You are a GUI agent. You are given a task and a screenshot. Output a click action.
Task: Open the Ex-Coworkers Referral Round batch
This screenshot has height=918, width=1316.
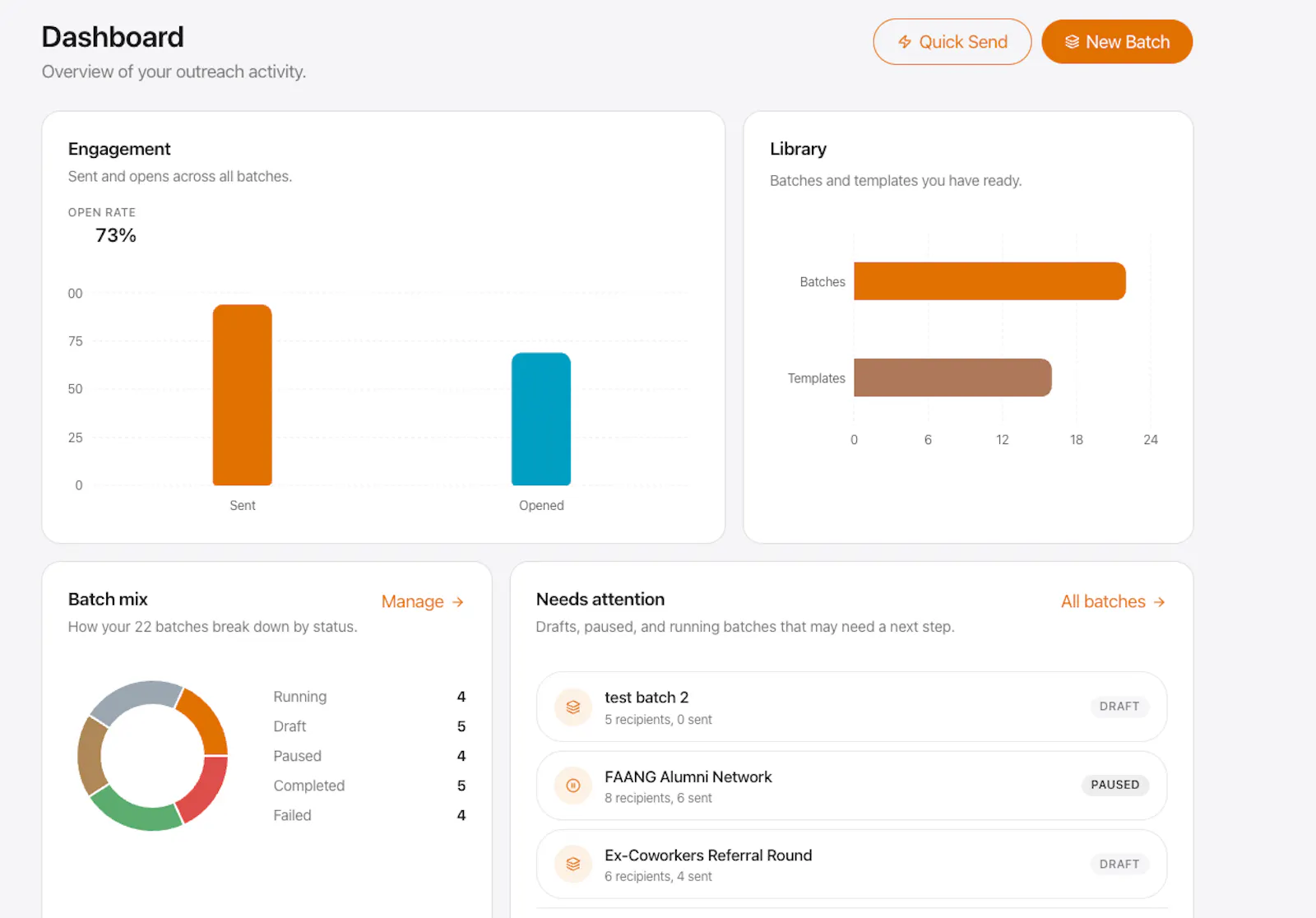coord(851,865)
